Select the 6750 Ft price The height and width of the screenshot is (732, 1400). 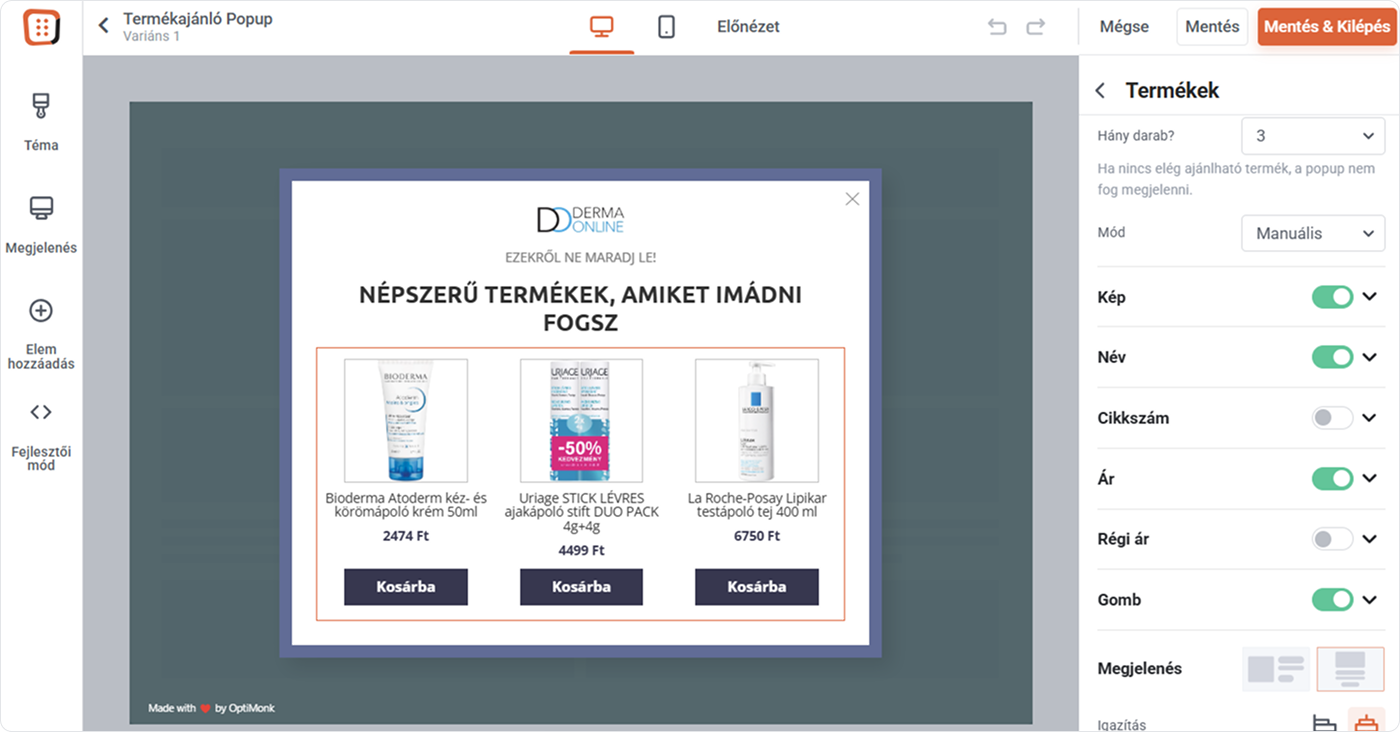[x=757, y=536]
